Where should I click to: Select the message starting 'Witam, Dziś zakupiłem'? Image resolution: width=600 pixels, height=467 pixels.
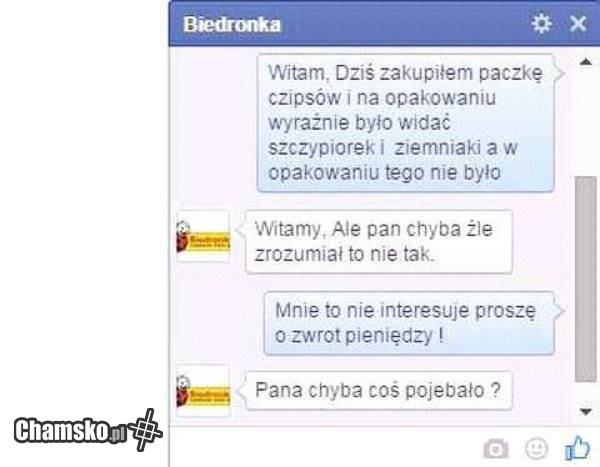click(406, 122)
